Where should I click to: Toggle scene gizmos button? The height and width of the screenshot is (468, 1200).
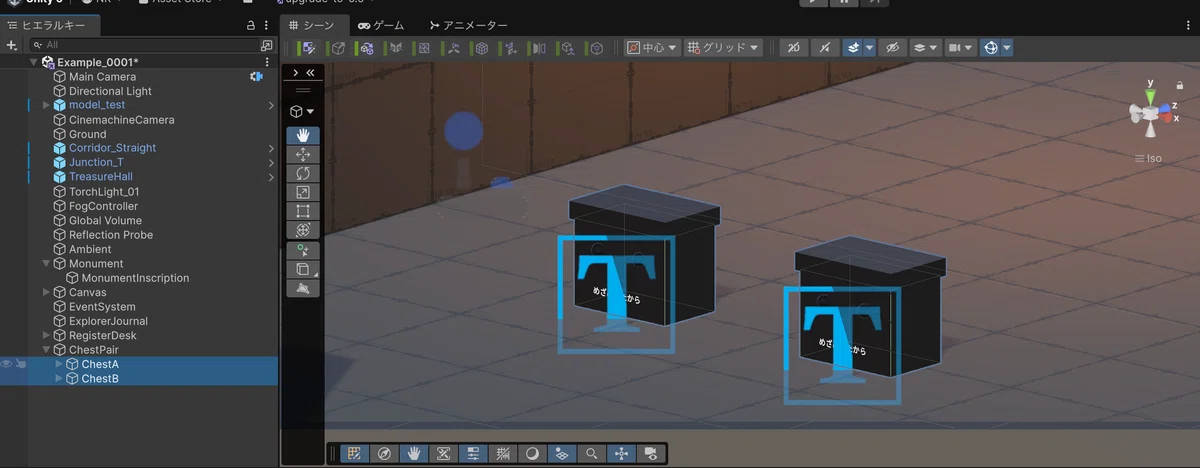coord(990,47)
